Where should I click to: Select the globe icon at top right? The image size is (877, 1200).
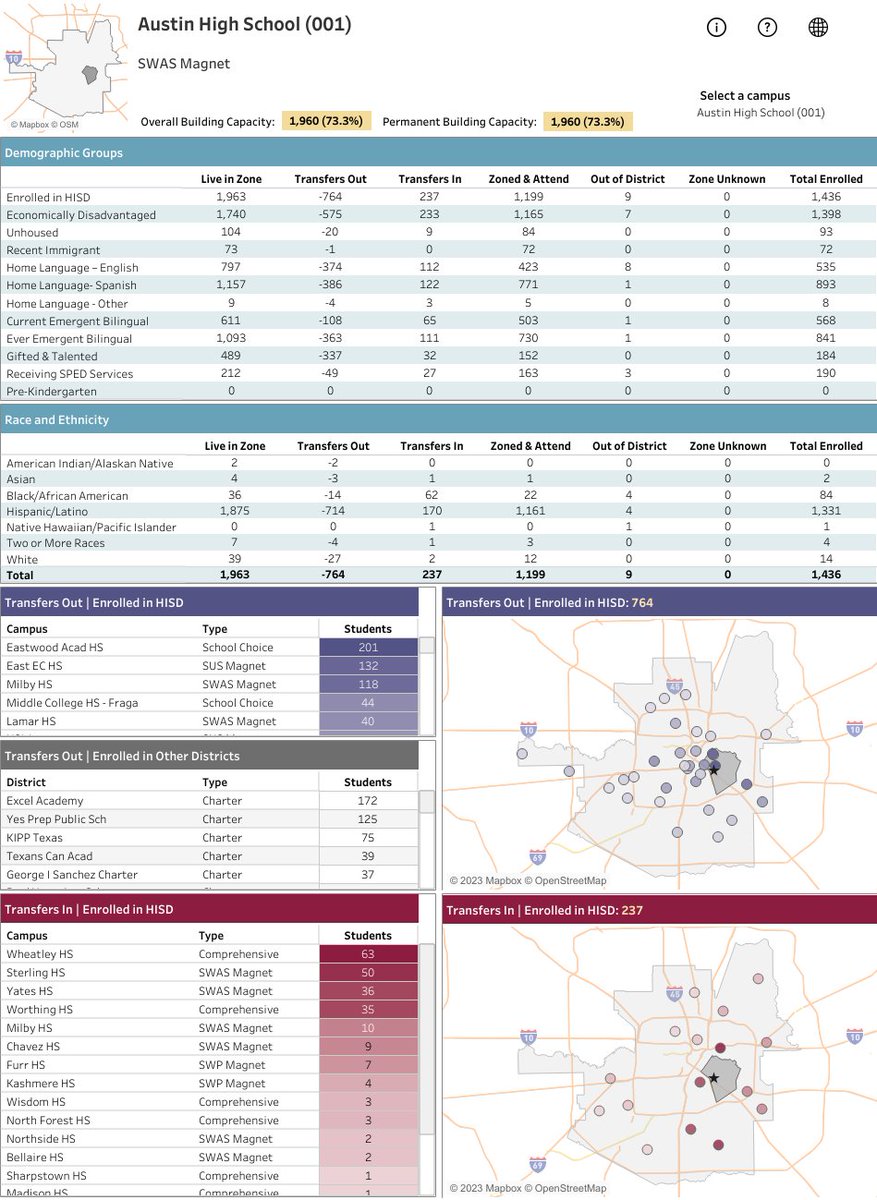819,27
